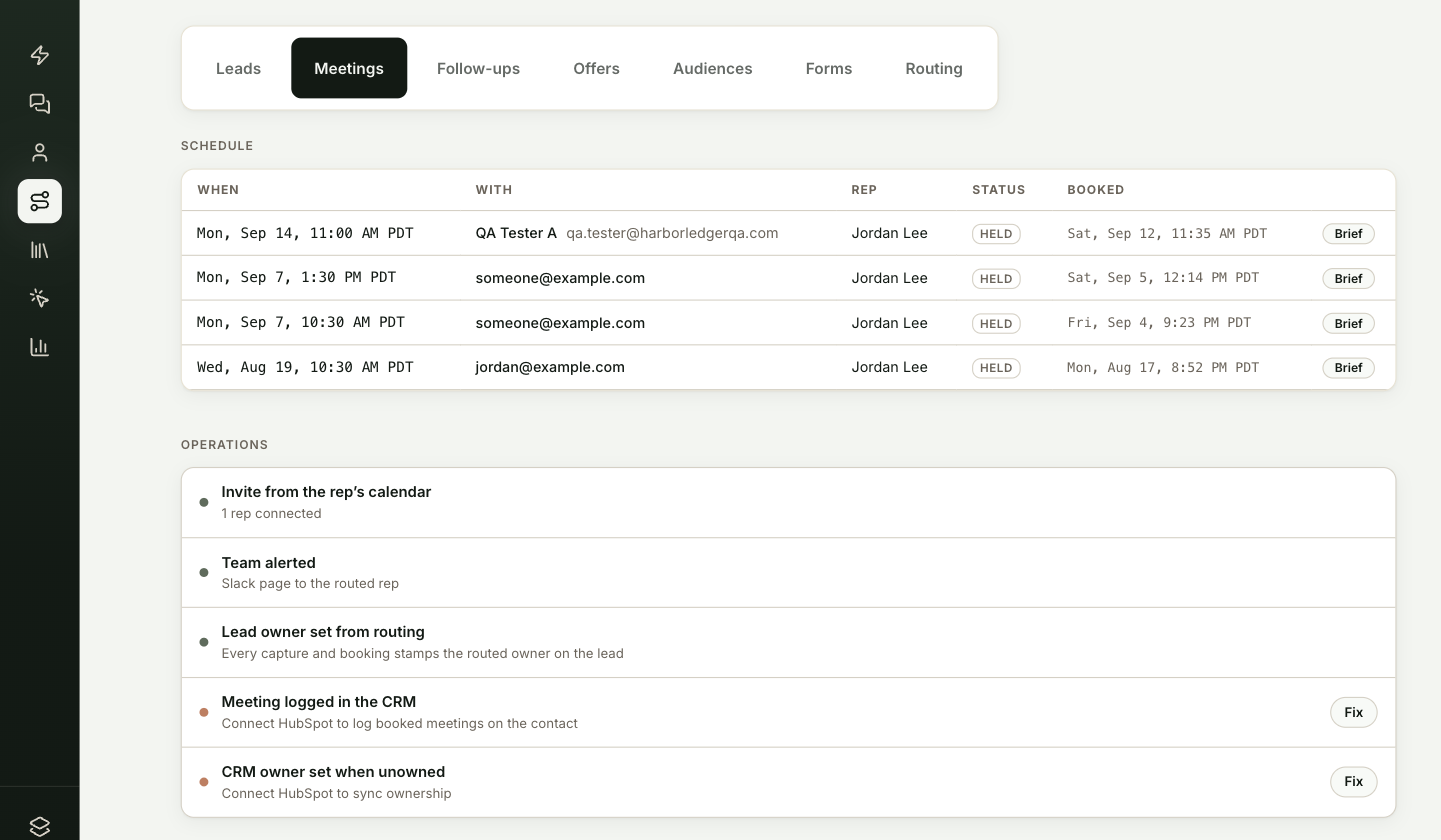1441x840 pixels.
Task: Click HELD status in Sep 7 1:30 PM row
Action: [996, 278]
